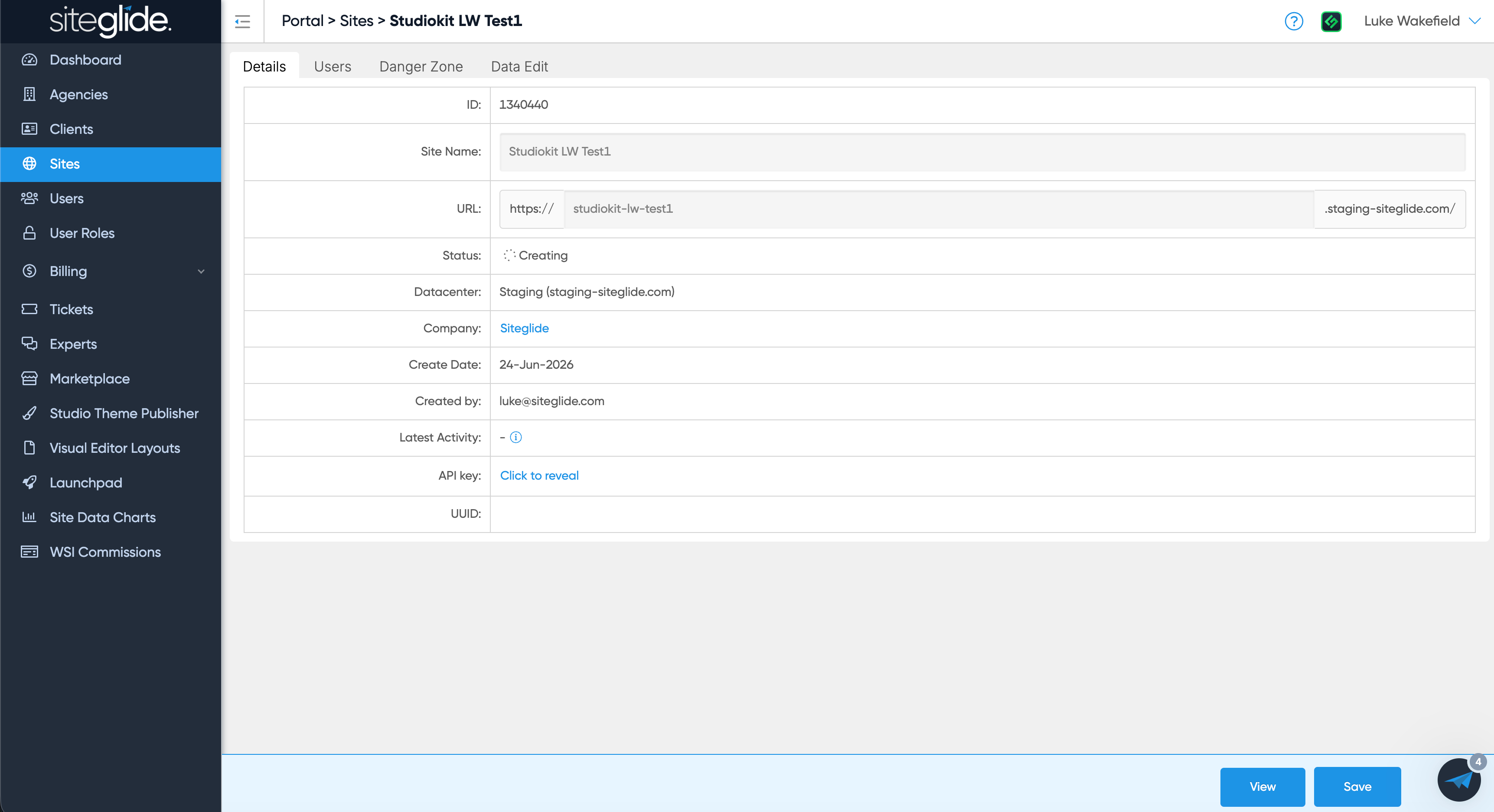Click the Site Name input field

click(982, 152)
